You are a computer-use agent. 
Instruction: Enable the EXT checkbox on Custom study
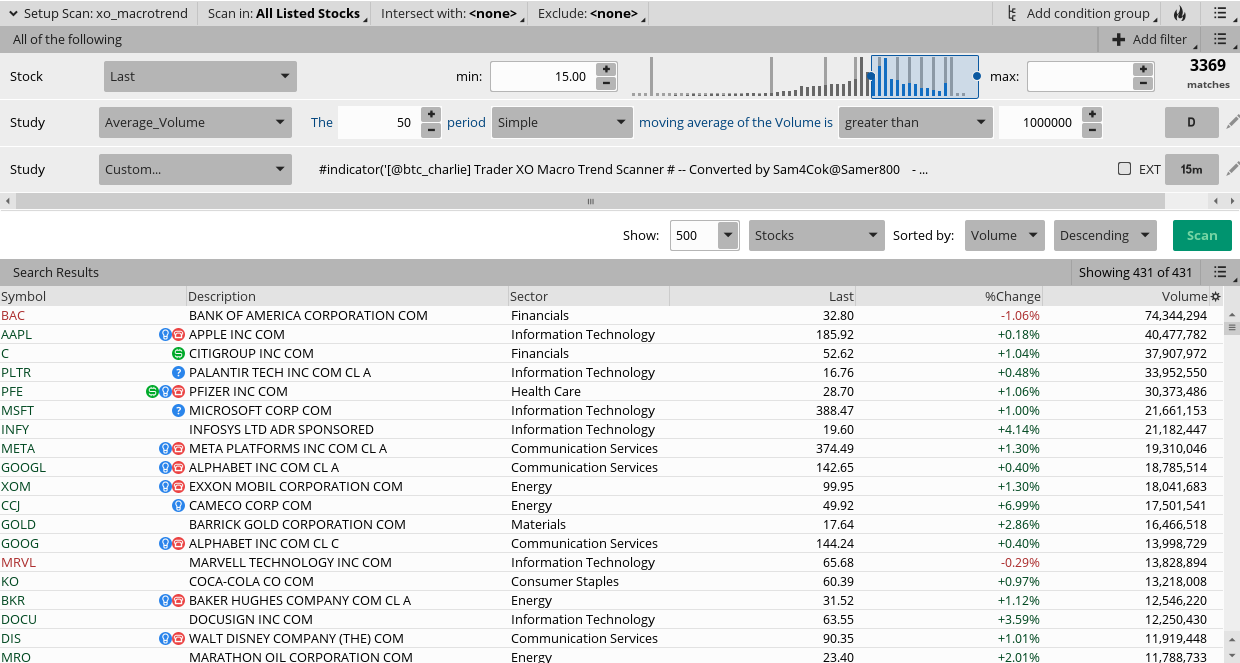tap(1125, 169)
